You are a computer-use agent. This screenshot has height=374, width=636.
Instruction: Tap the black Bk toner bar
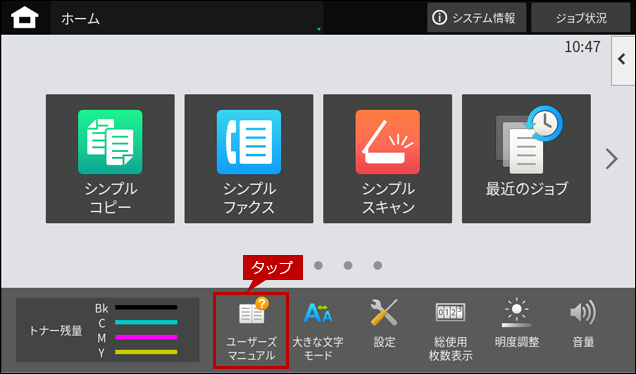(x=146, y=308)
